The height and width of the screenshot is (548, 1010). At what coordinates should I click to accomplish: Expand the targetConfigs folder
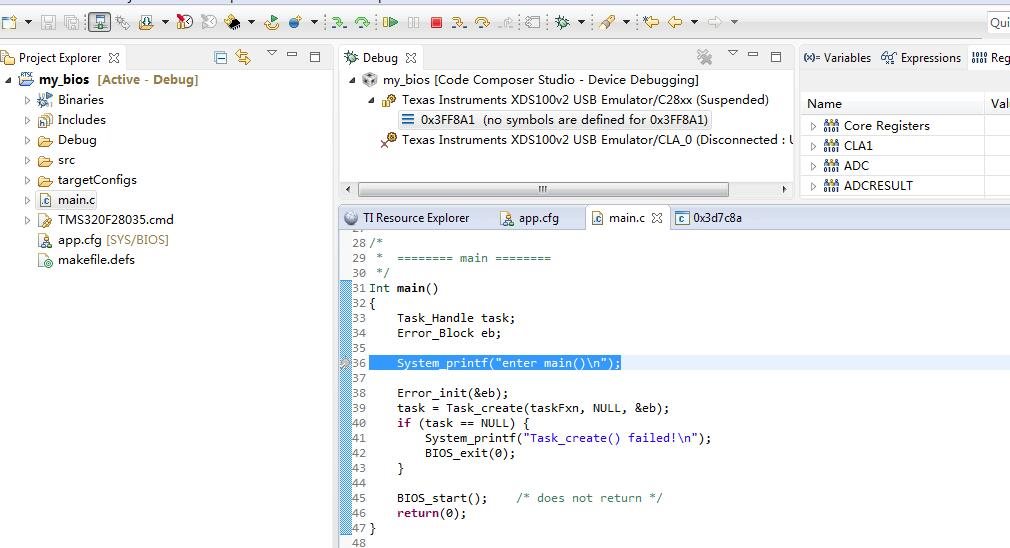tap(27, 180)
